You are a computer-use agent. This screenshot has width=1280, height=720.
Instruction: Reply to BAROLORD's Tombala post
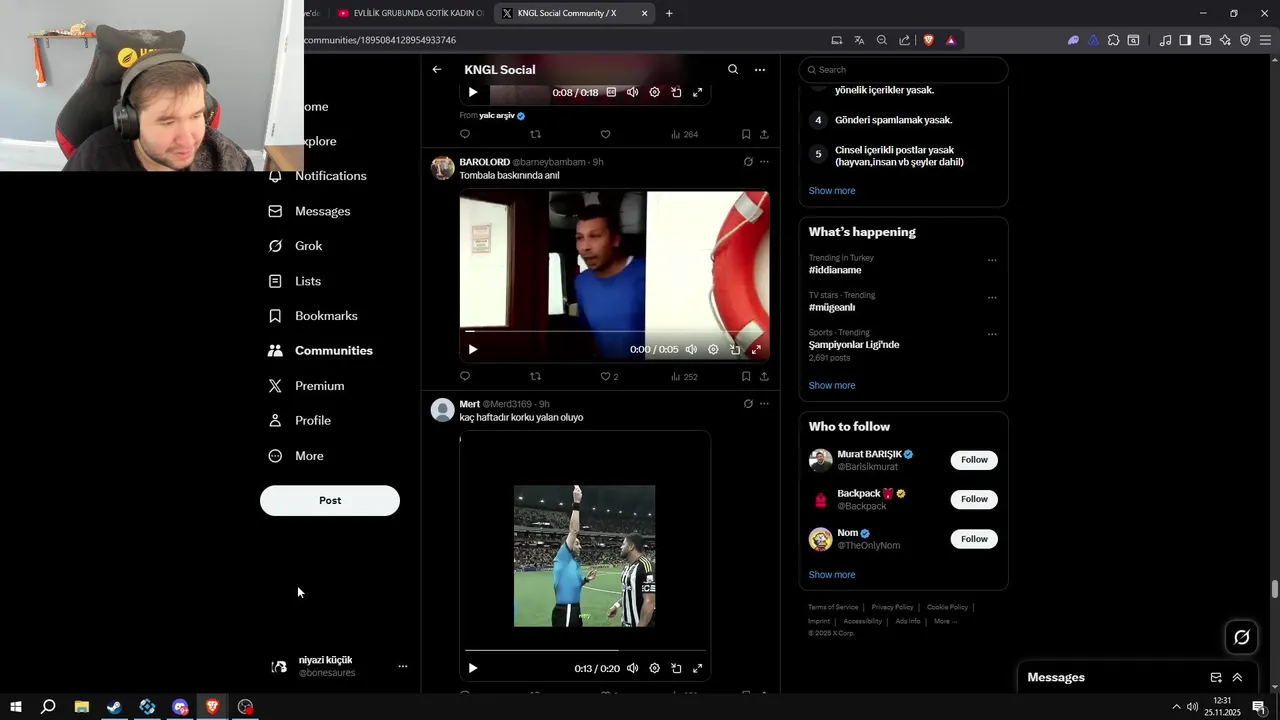coord(465,376)
